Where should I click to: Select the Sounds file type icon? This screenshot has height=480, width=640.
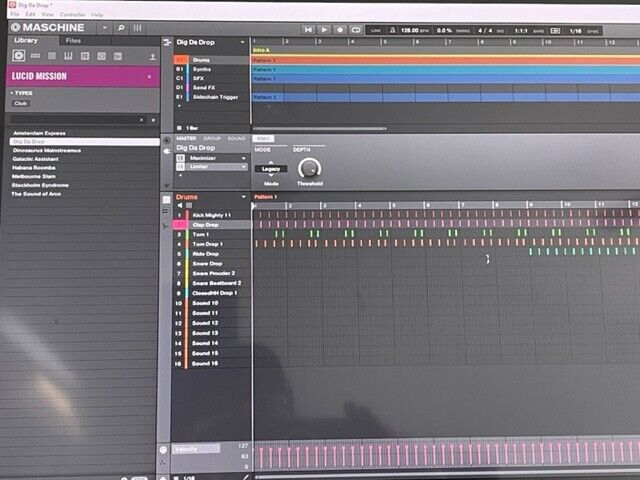click(x=52, y=56)
